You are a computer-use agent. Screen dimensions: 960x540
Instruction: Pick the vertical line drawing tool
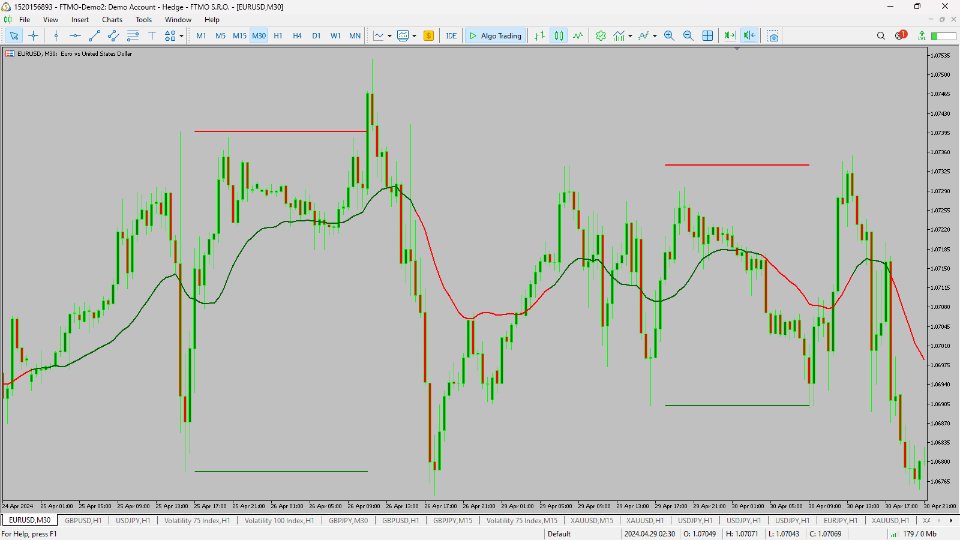[x=56, y=36]
